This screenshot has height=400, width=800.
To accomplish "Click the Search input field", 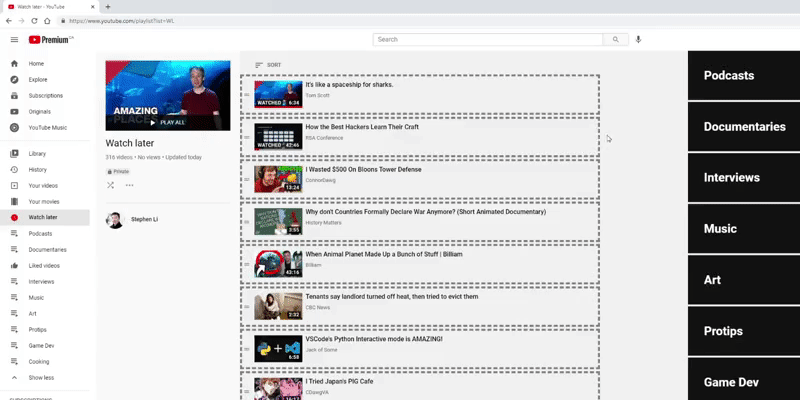I will [x=488, y=39].
